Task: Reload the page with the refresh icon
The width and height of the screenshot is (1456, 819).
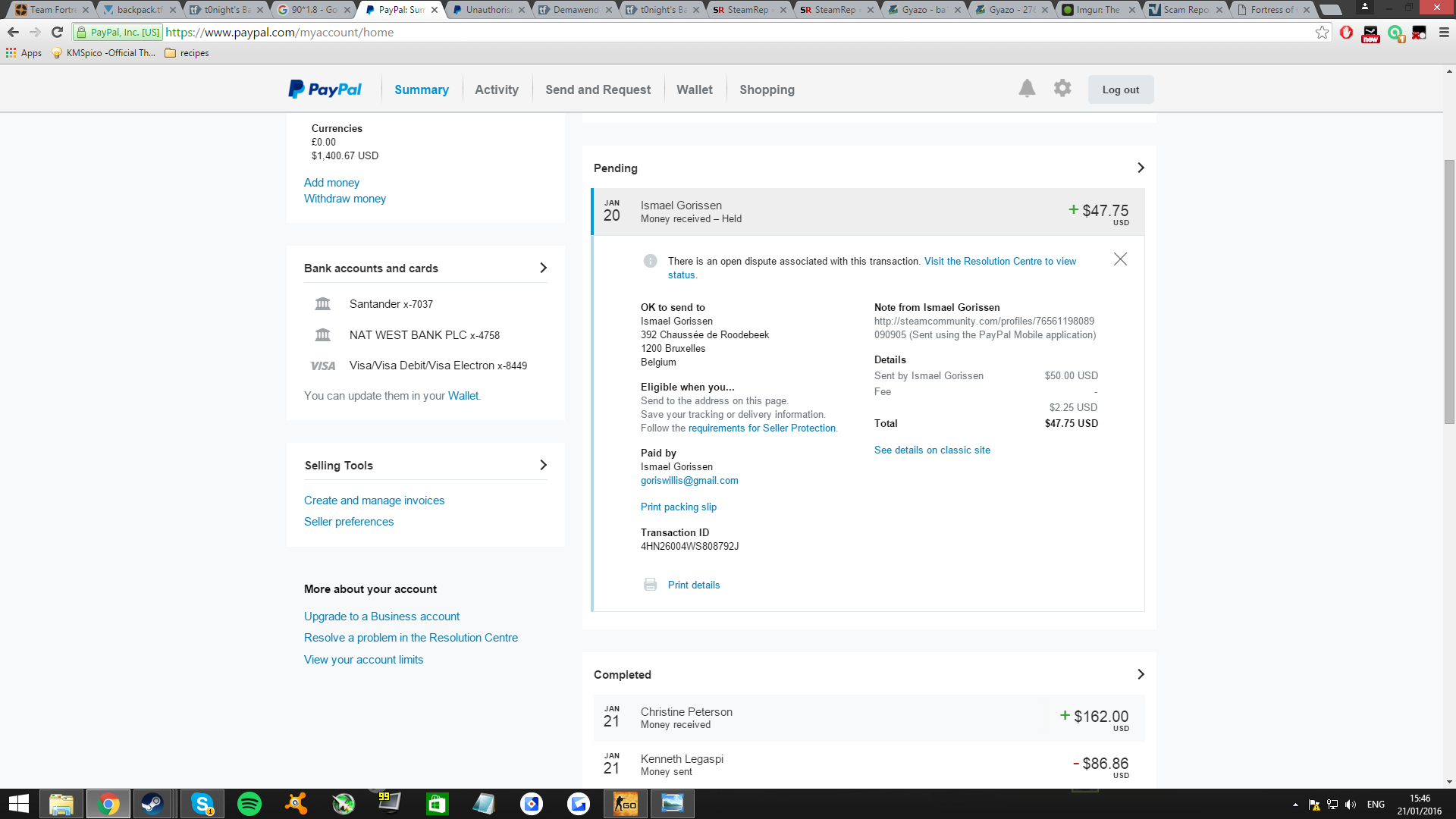Action: pos(57,33)
